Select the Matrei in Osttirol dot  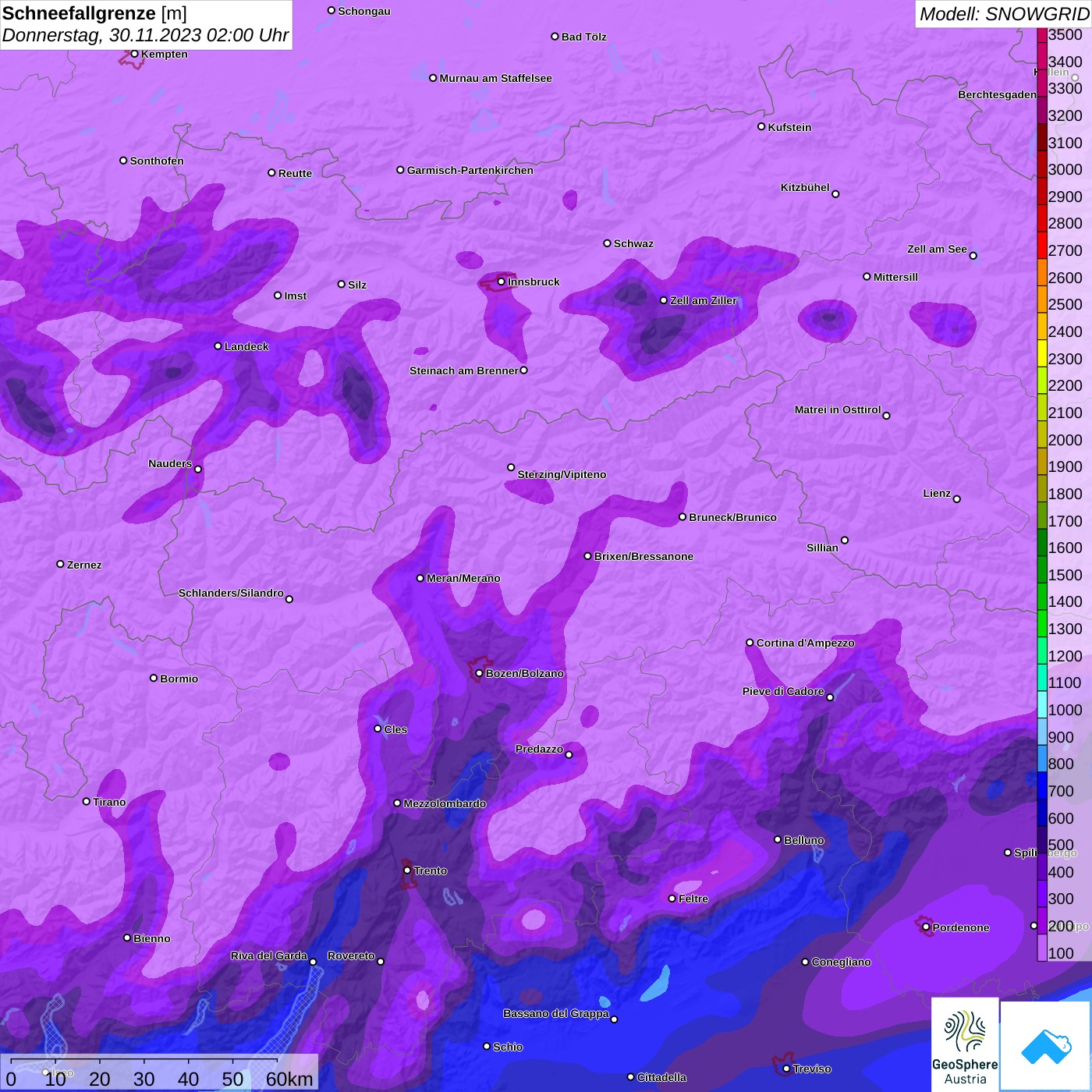[886, 416]
